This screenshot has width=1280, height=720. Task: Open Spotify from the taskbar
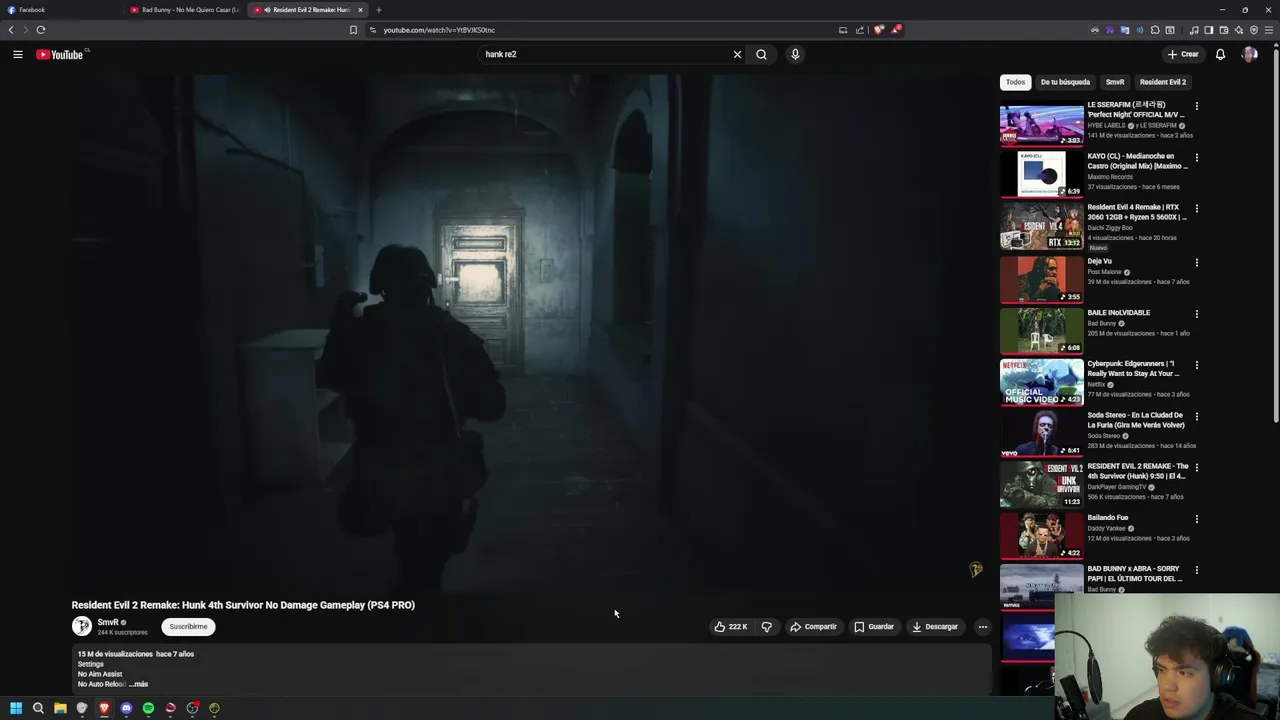148,708
